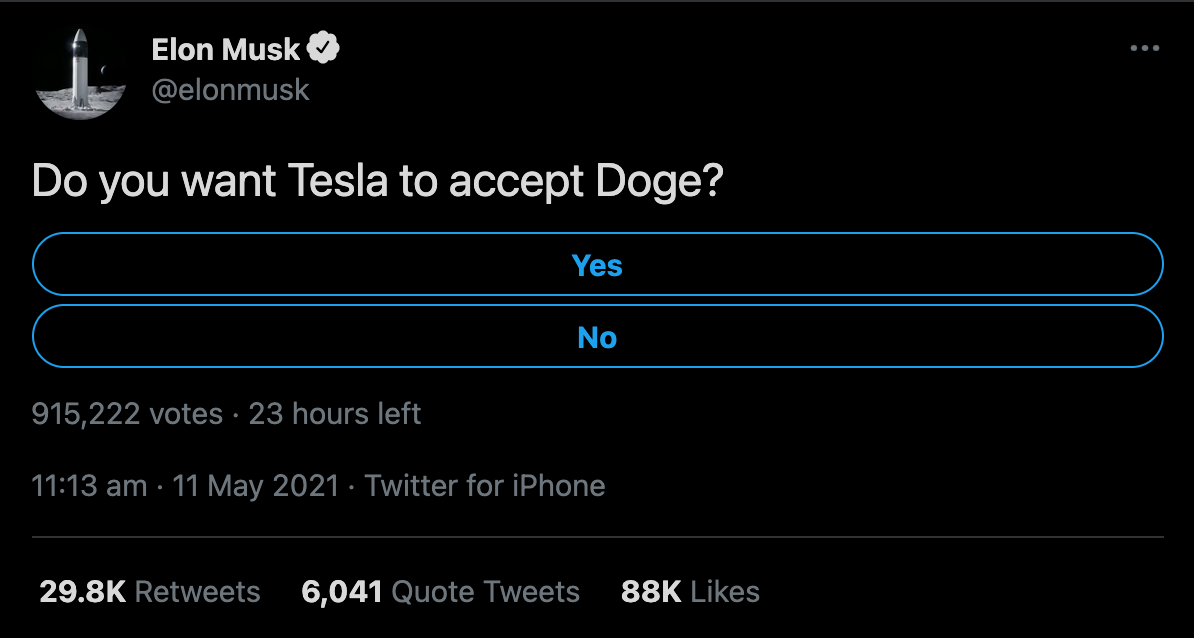
Task: Click the 88K likes number
Action: pyautogui.click(x=651, y=591)
